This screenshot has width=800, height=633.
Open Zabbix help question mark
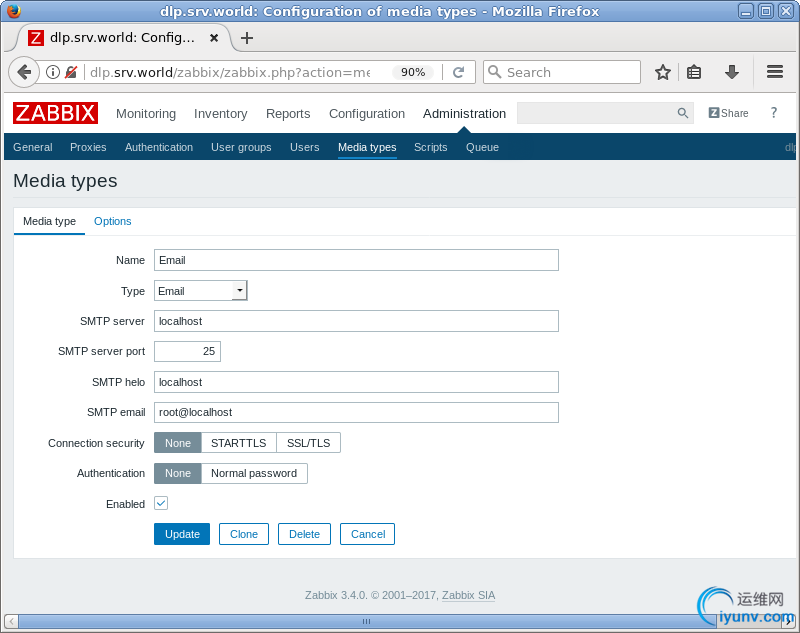773,113
